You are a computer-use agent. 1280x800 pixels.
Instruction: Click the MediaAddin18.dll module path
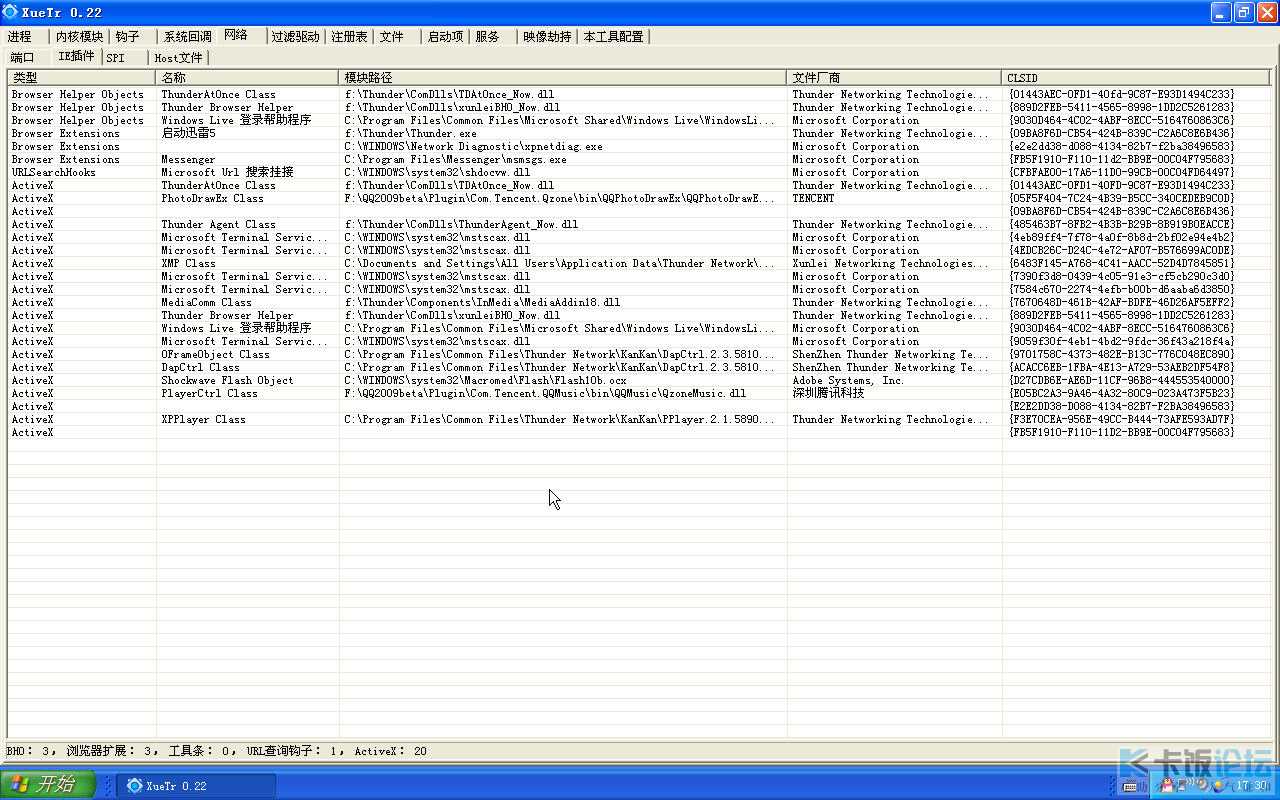coord(482,302)
